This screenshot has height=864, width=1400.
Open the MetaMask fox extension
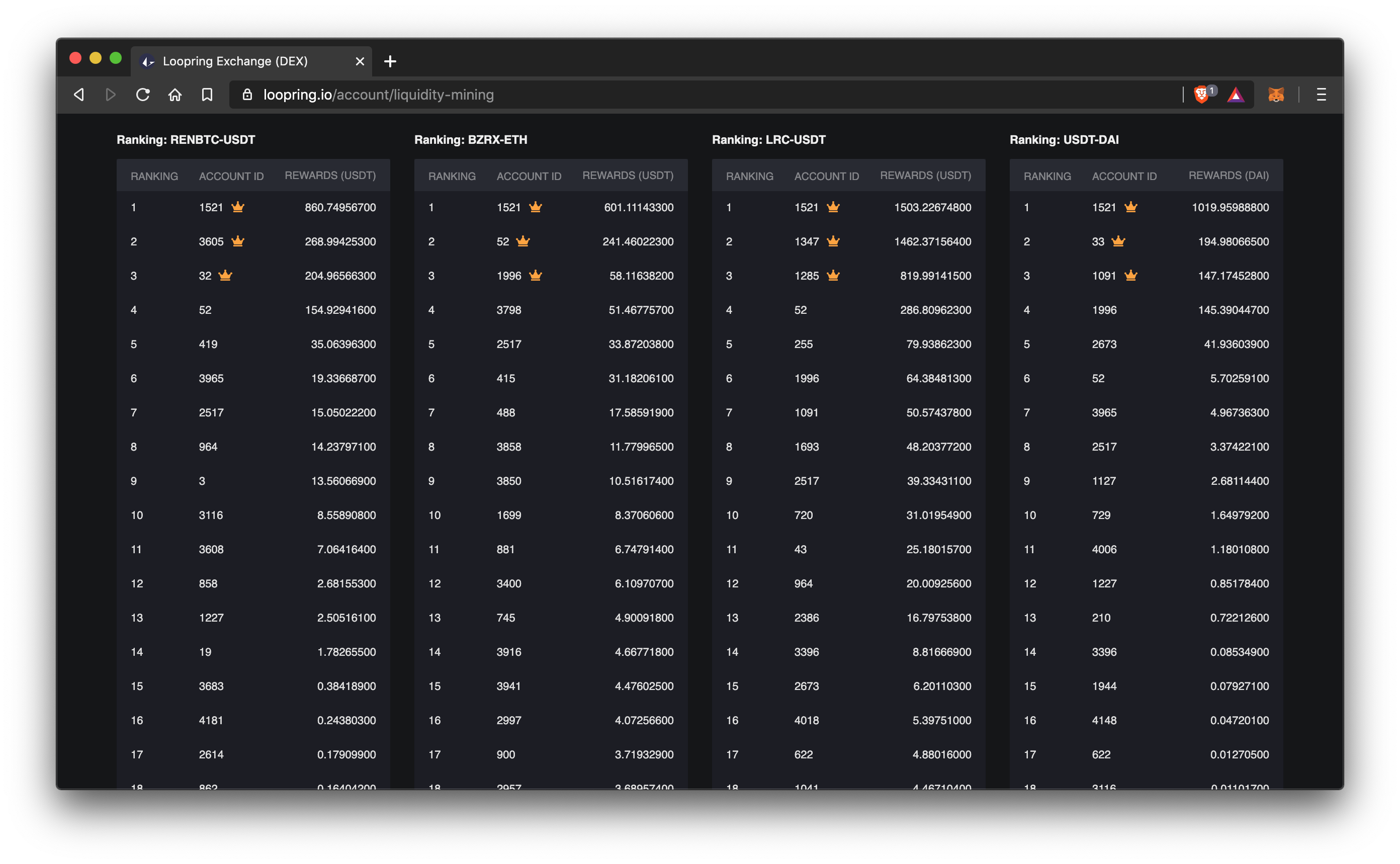[1276, 94]
